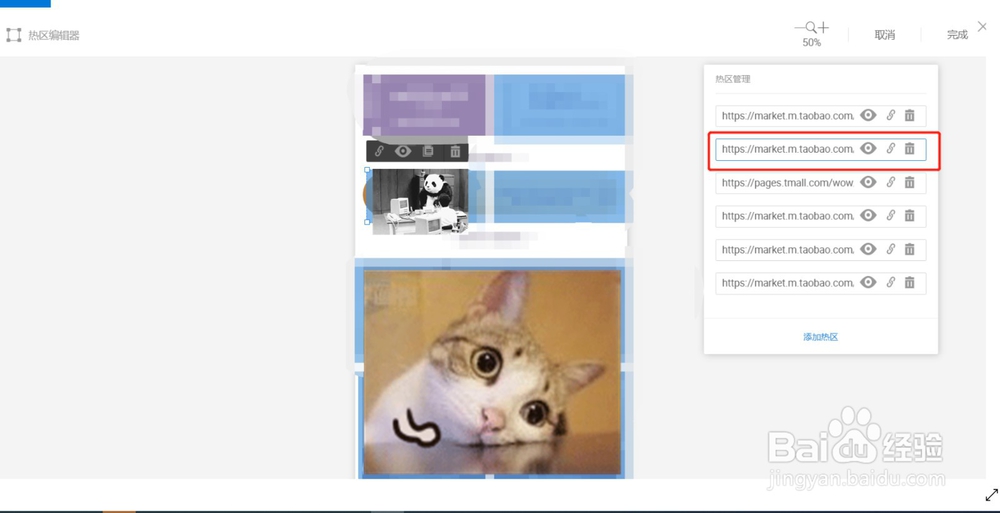The image size is (1000, 513).
Task: Toggle eye icon of fourth hotspot row
Action: coord(868,215)
